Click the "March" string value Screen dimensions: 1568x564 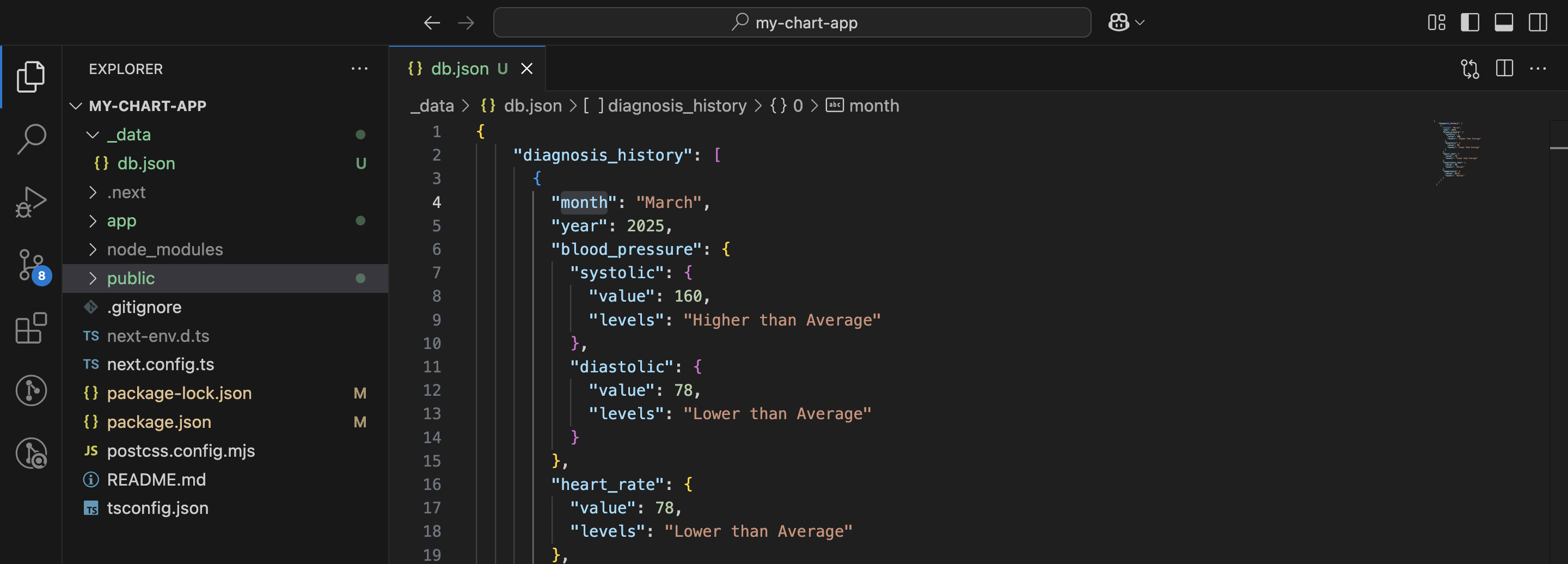click(669, 202)
